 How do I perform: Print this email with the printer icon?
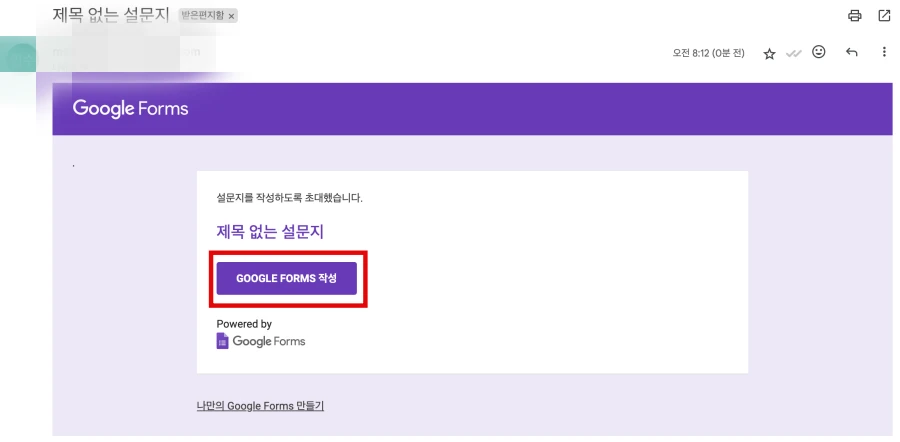pos(855,15)
